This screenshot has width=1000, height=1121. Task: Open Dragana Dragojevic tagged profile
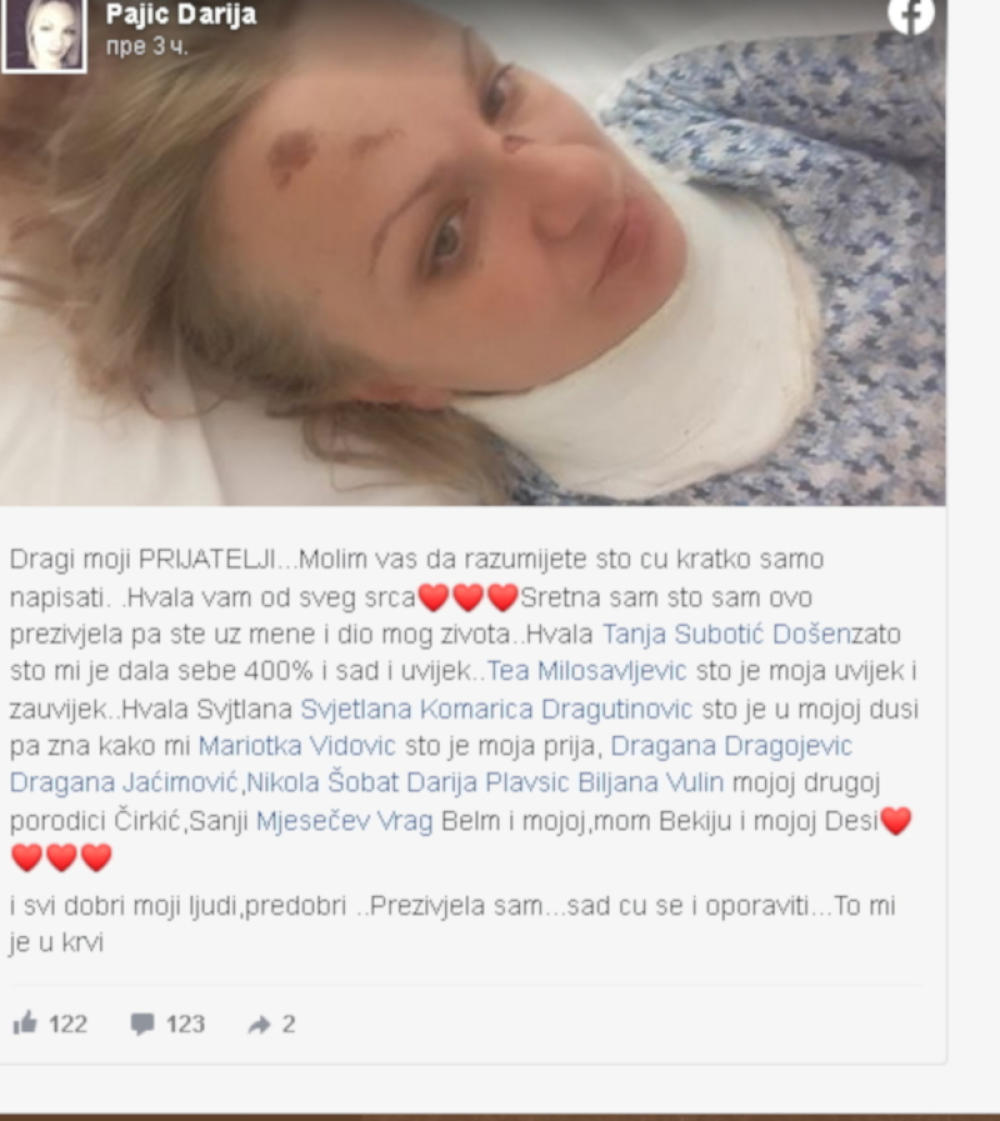[731, 746]
